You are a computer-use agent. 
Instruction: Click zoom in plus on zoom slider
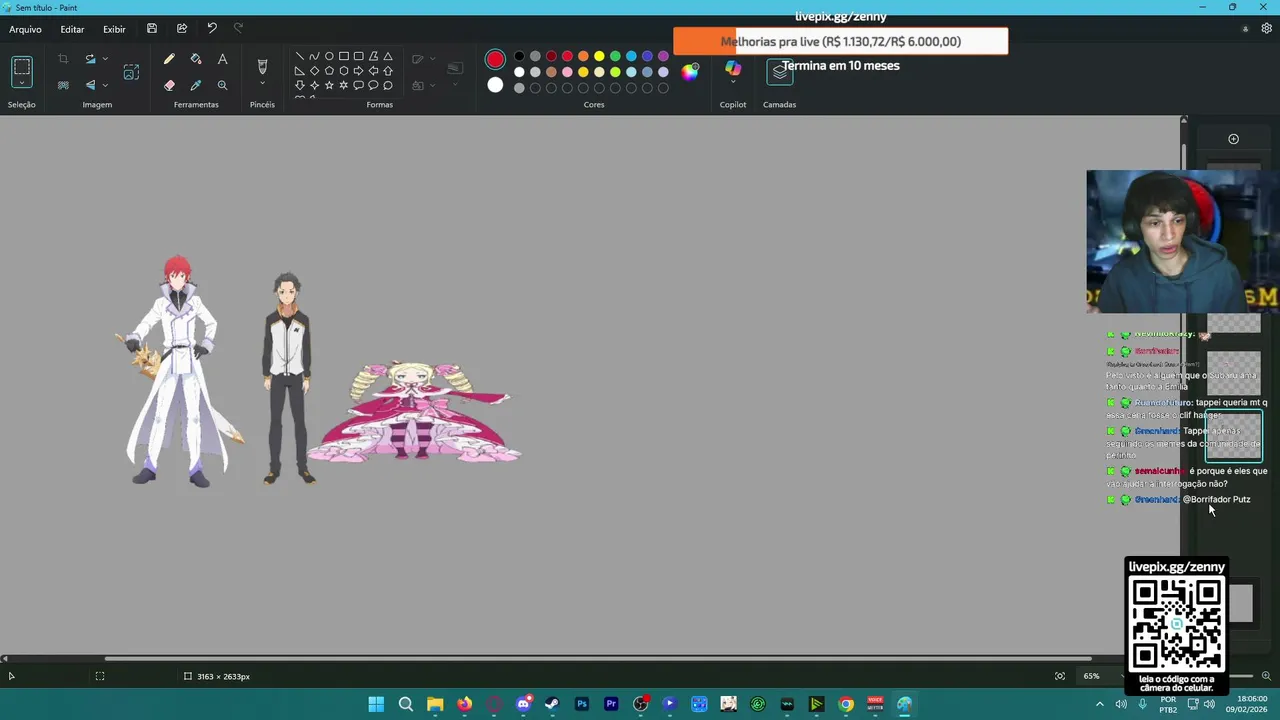1266,676
